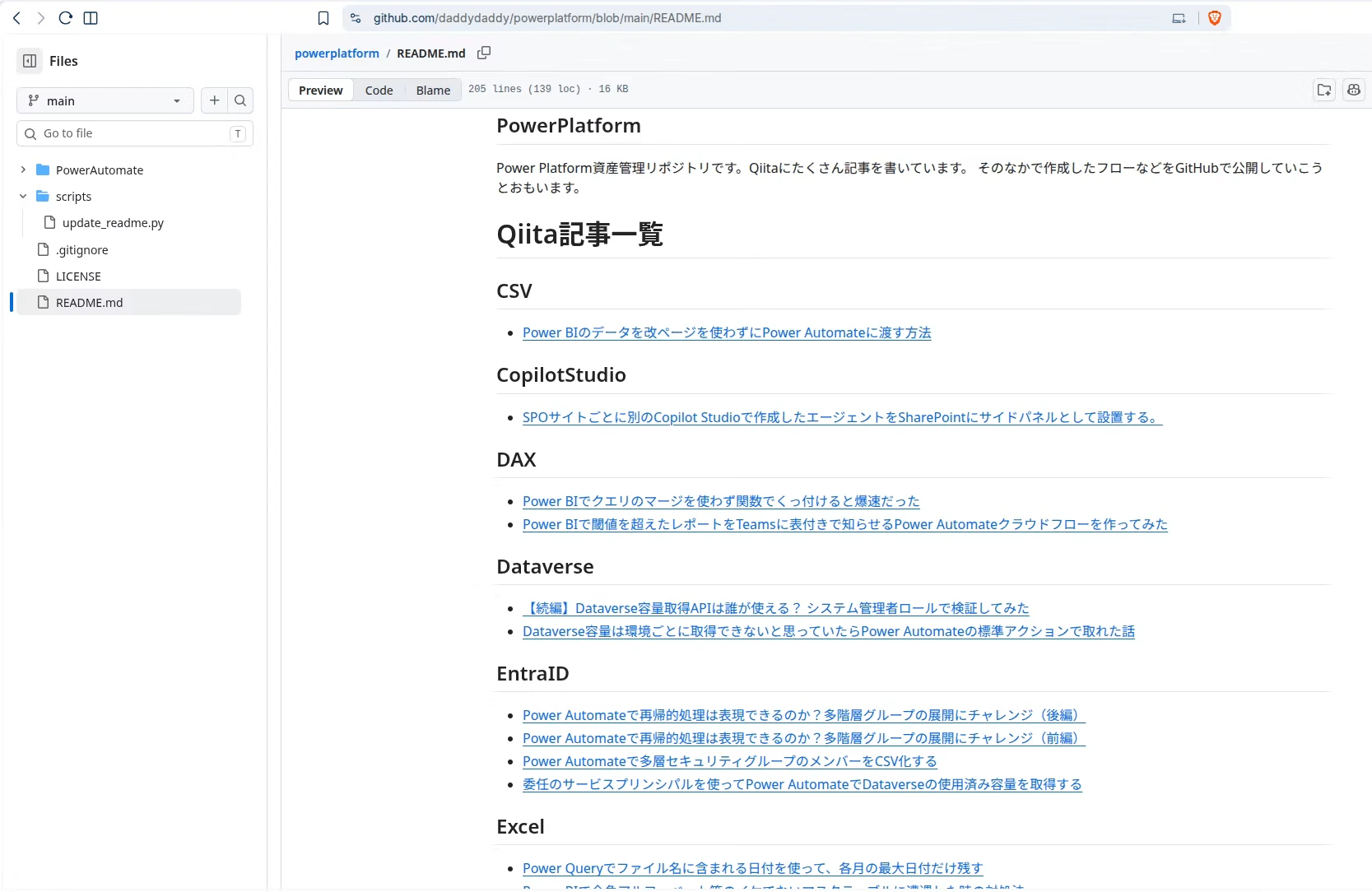Click README.md in the breadcrumb
The height and width of the screenshot is (892, 1372).
pyautogui.click(x=431, y=53)
